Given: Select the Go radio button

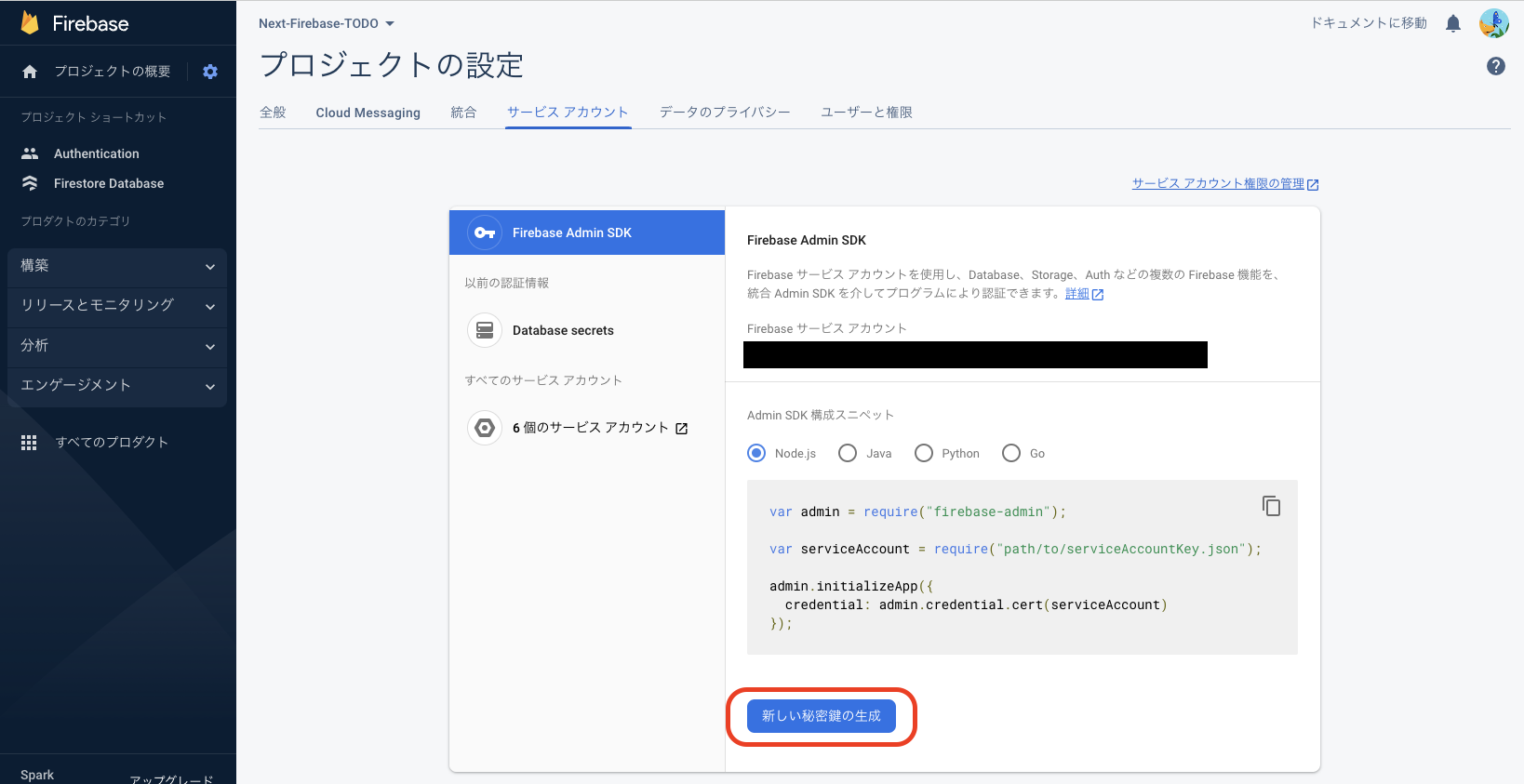Looking at the screenshot, I should pos(1011,453).
